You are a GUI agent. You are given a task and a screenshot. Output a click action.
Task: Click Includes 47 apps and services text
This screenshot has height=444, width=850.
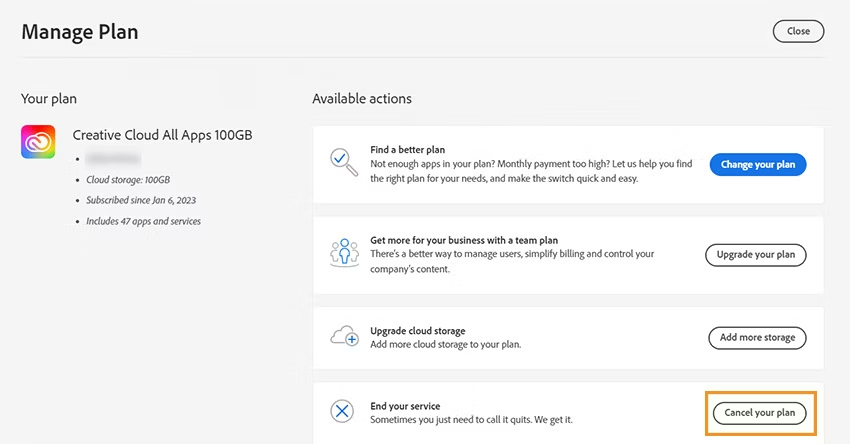[x=144, y=221]
